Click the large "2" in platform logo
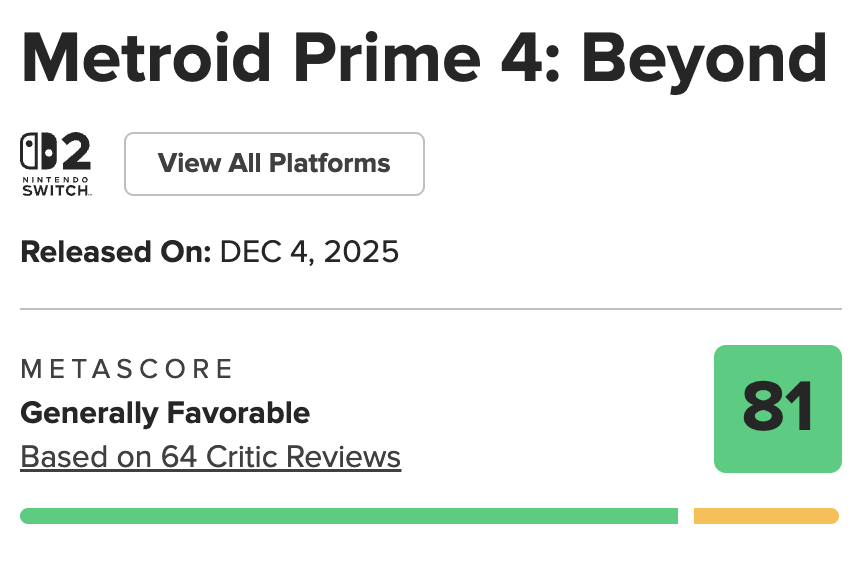868x562 pixels. coord(75,152)
